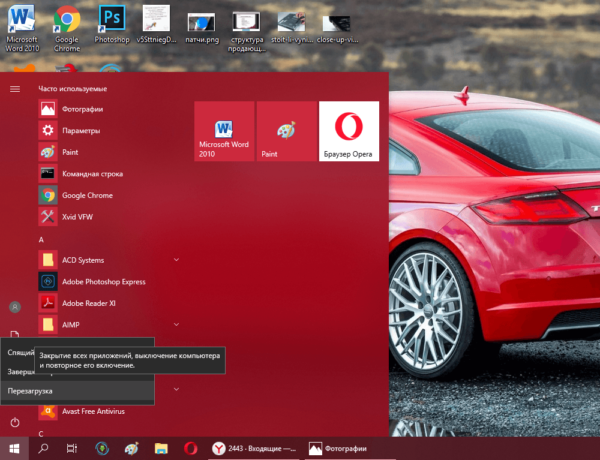Expand the AIMP folder chevron
Viewport: 600px width, 460px height.
(x=176, y=325)
